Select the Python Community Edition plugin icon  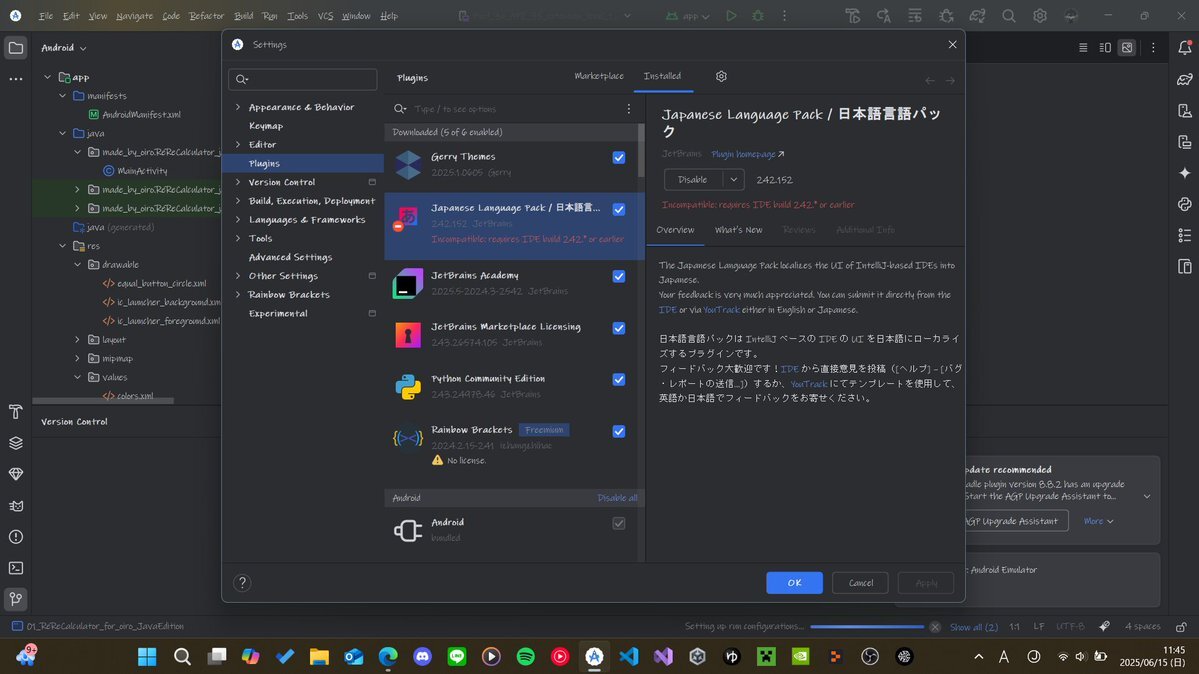point(408,387)
